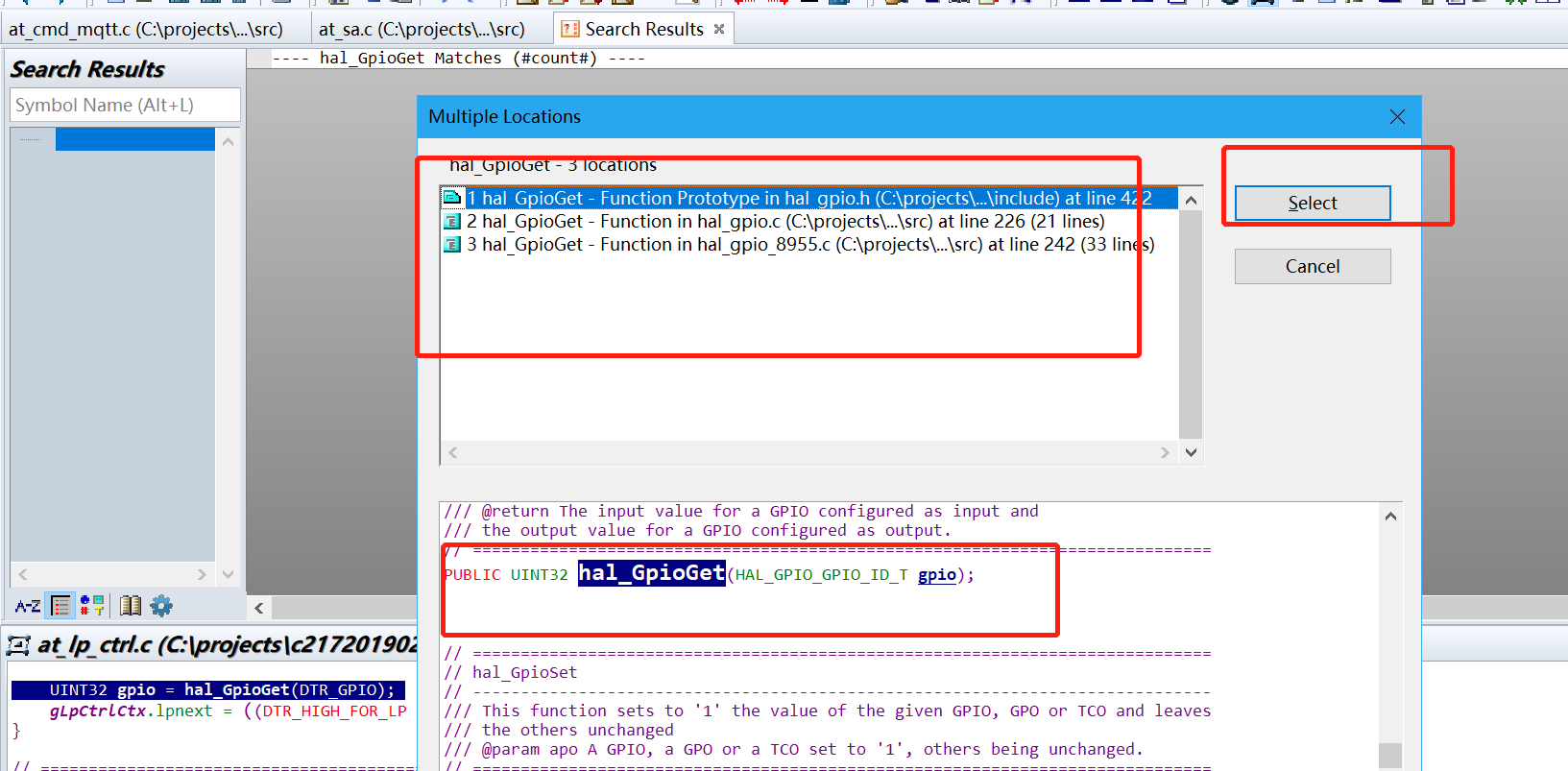Sort symbols alphabetically with A-Z icon

coord(28,606)
